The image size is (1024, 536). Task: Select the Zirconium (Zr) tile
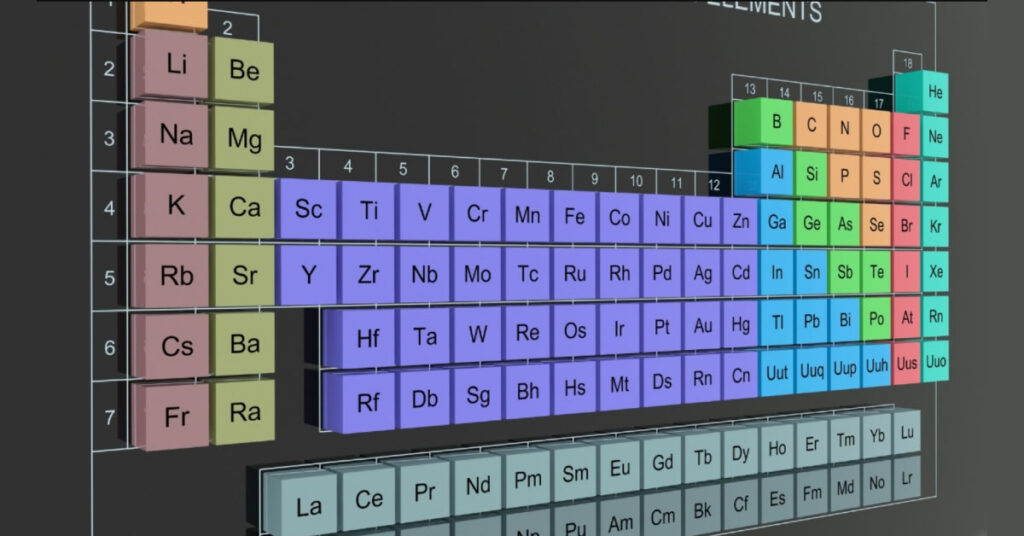pos(369,274)
